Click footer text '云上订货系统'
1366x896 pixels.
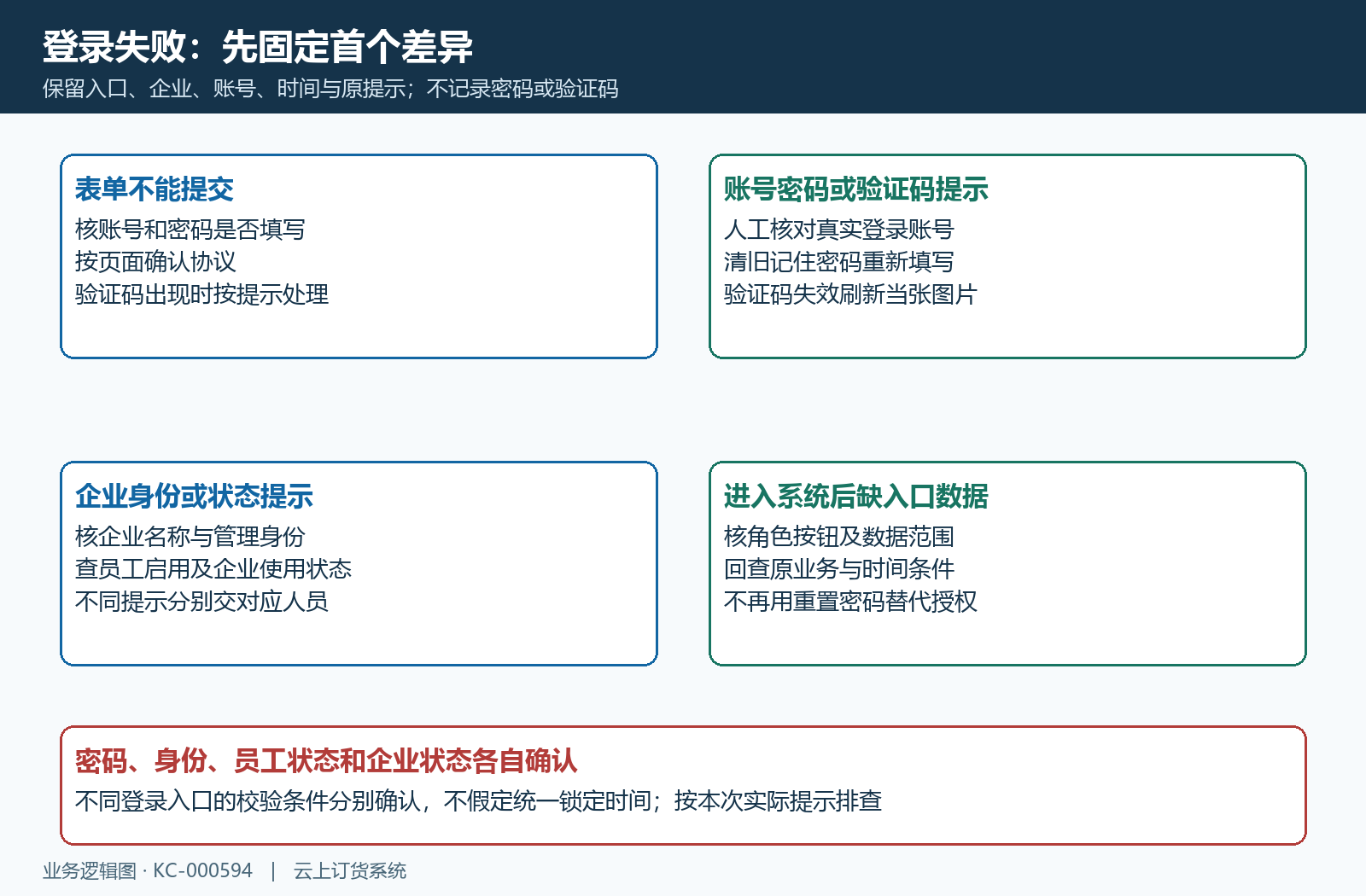(x=350, y=870)
